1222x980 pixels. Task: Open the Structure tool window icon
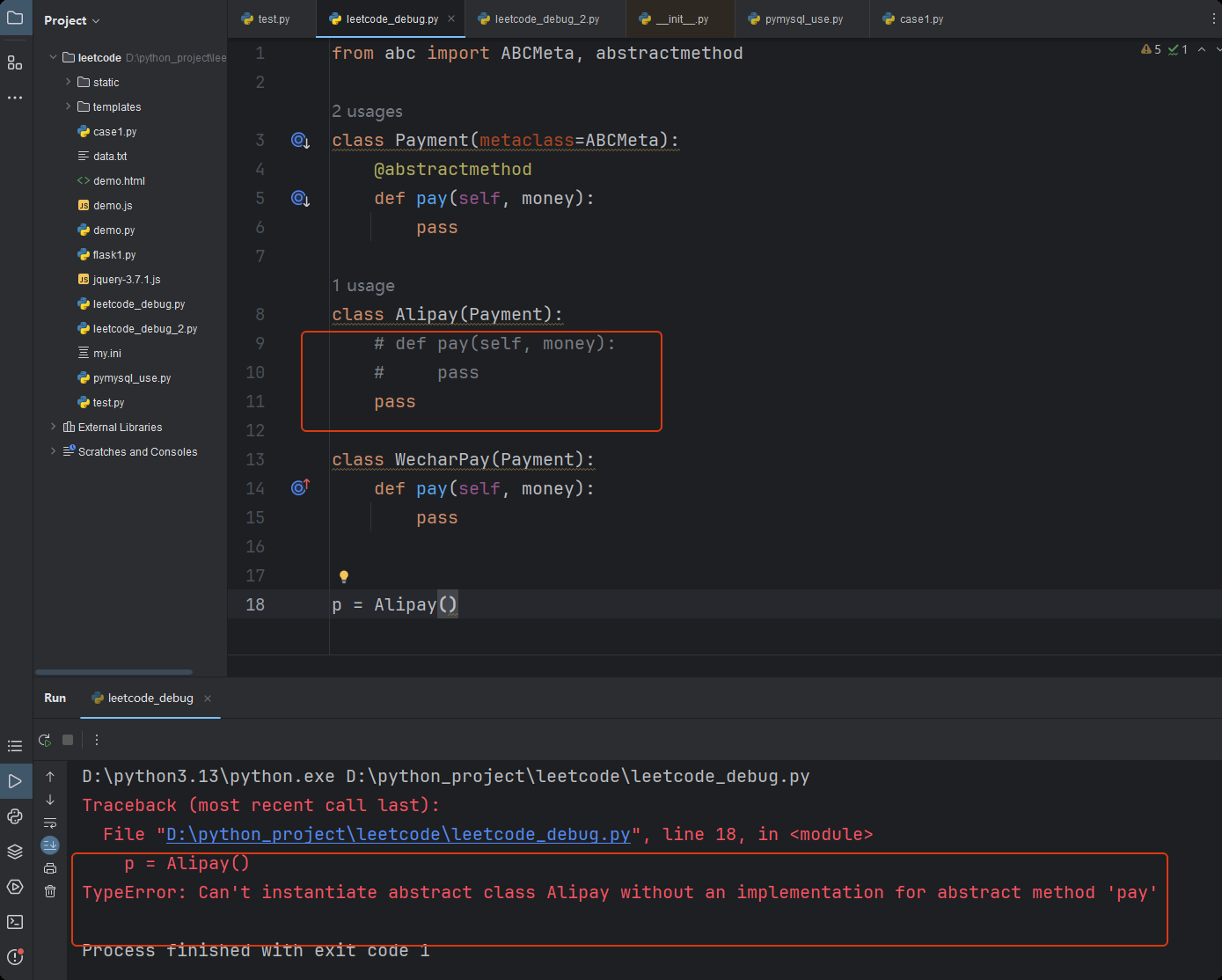coord(15,62)
